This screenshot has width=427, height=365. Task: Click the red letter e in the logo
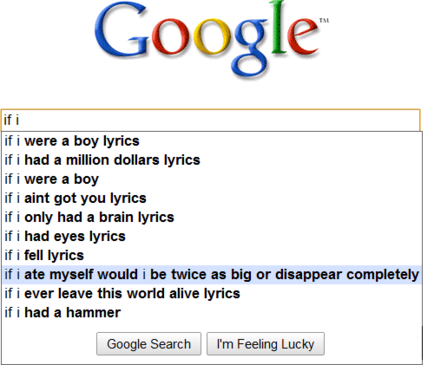point(301,37)
